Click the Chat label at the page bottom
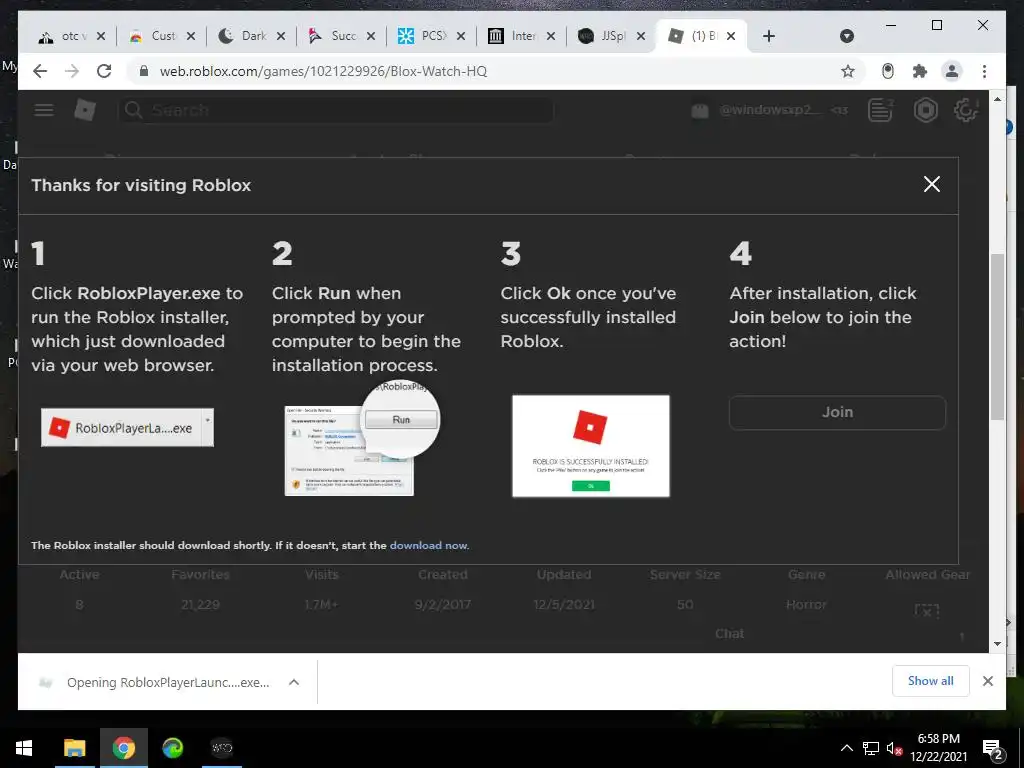Screen dimensions: 1024x768 729,633
